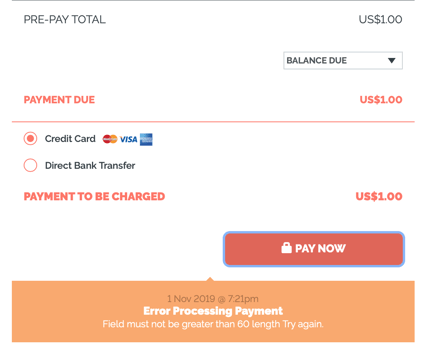Click the PAYMENT TO BE CHARGED label

[94, 196]
